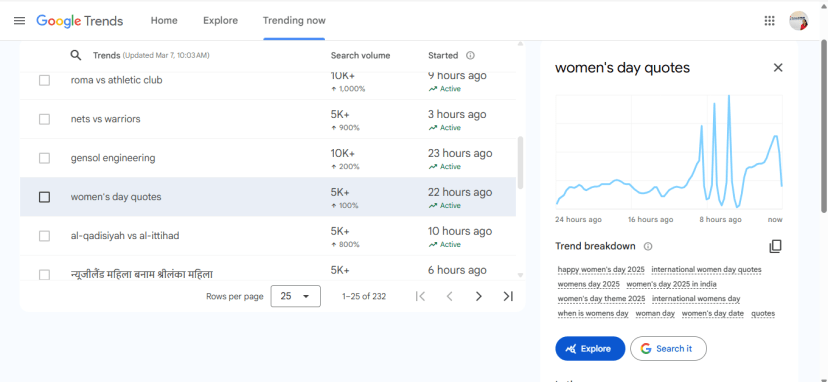Screen dimensions: 828x382
Task: Go to the Explore tab
Action: click(x=220, y=21)
